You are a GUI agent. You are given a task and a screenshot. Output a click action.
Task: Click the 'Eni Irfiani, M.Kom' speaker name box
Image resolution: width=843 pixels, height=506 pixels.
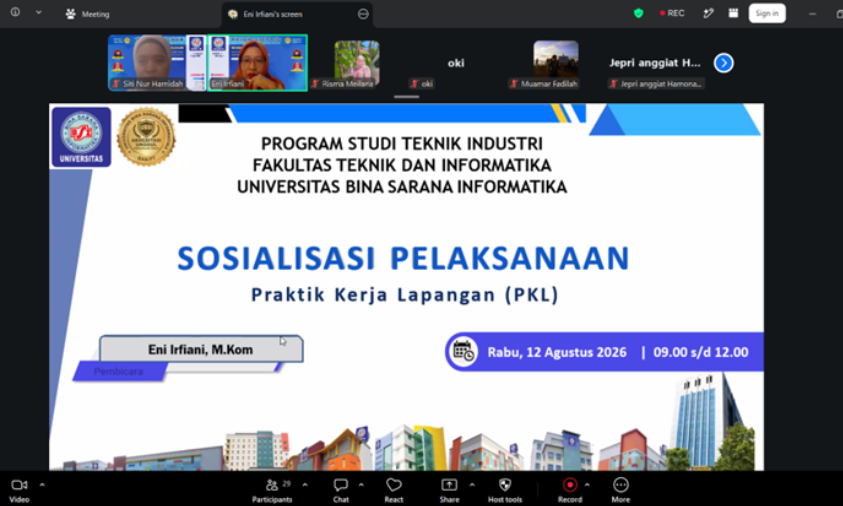pos(201,349)
